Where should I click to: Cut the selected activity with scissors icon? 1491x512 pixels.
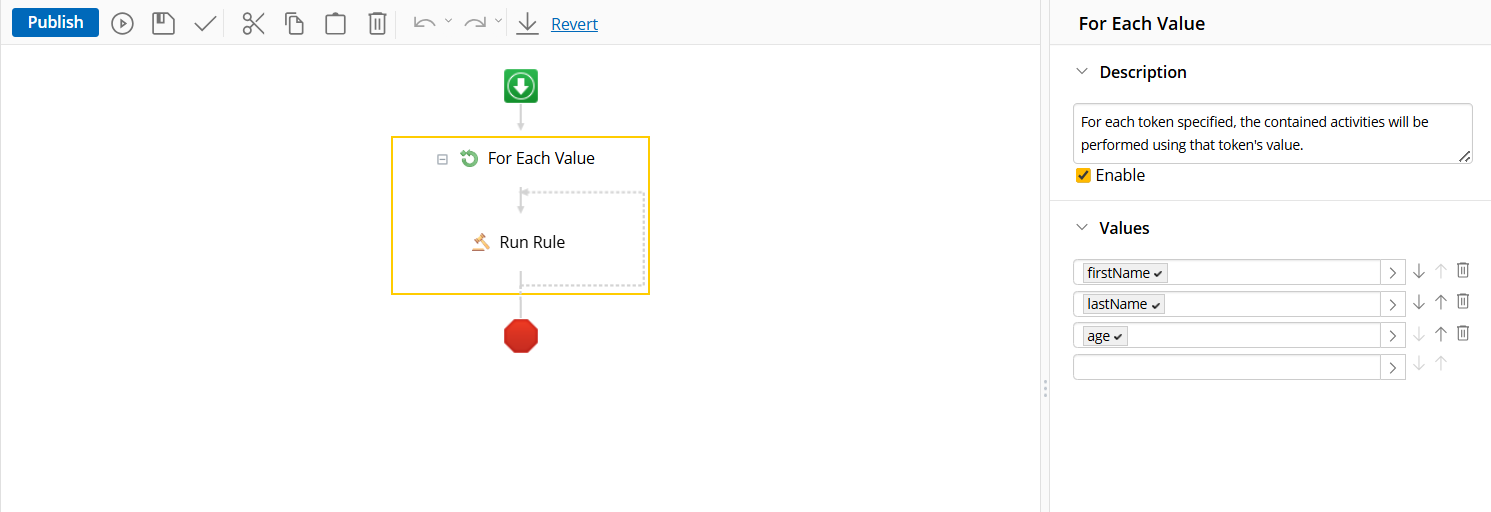click(x=254, y=24)
